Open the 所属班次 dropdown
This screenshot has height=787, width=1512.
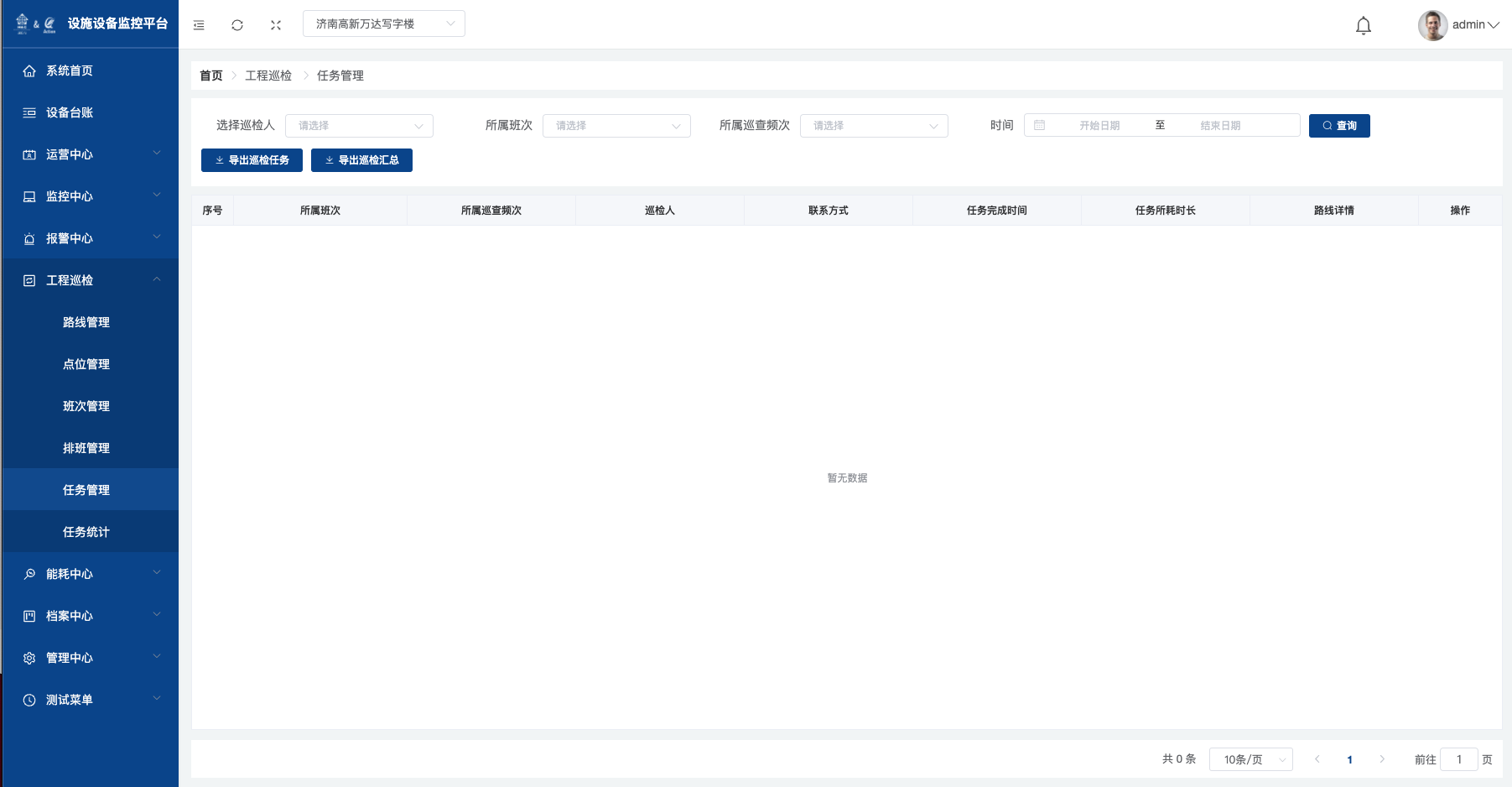[x=616, y=126]
